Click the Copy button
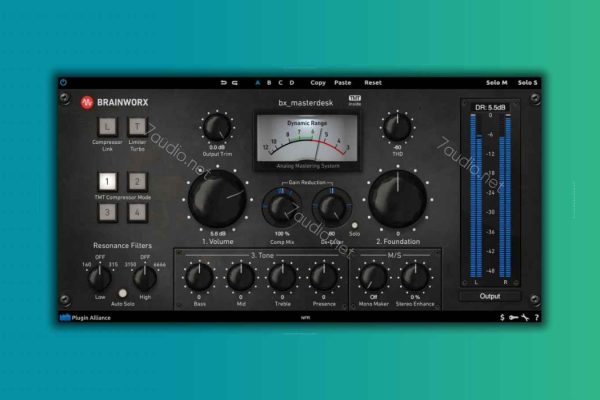The image size is (600, 400). click(318, 83)
